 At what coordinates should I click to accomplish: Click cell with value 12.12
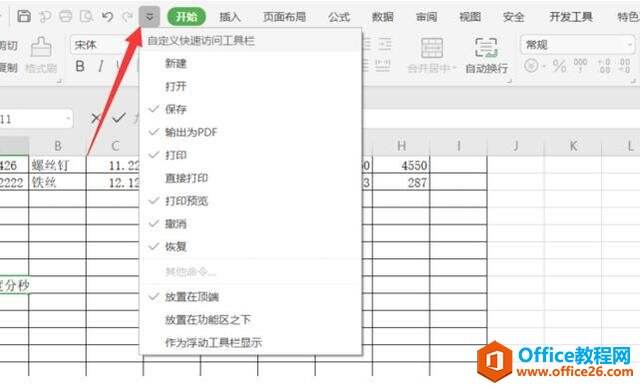pyautogui.click(x=113, y=182)
